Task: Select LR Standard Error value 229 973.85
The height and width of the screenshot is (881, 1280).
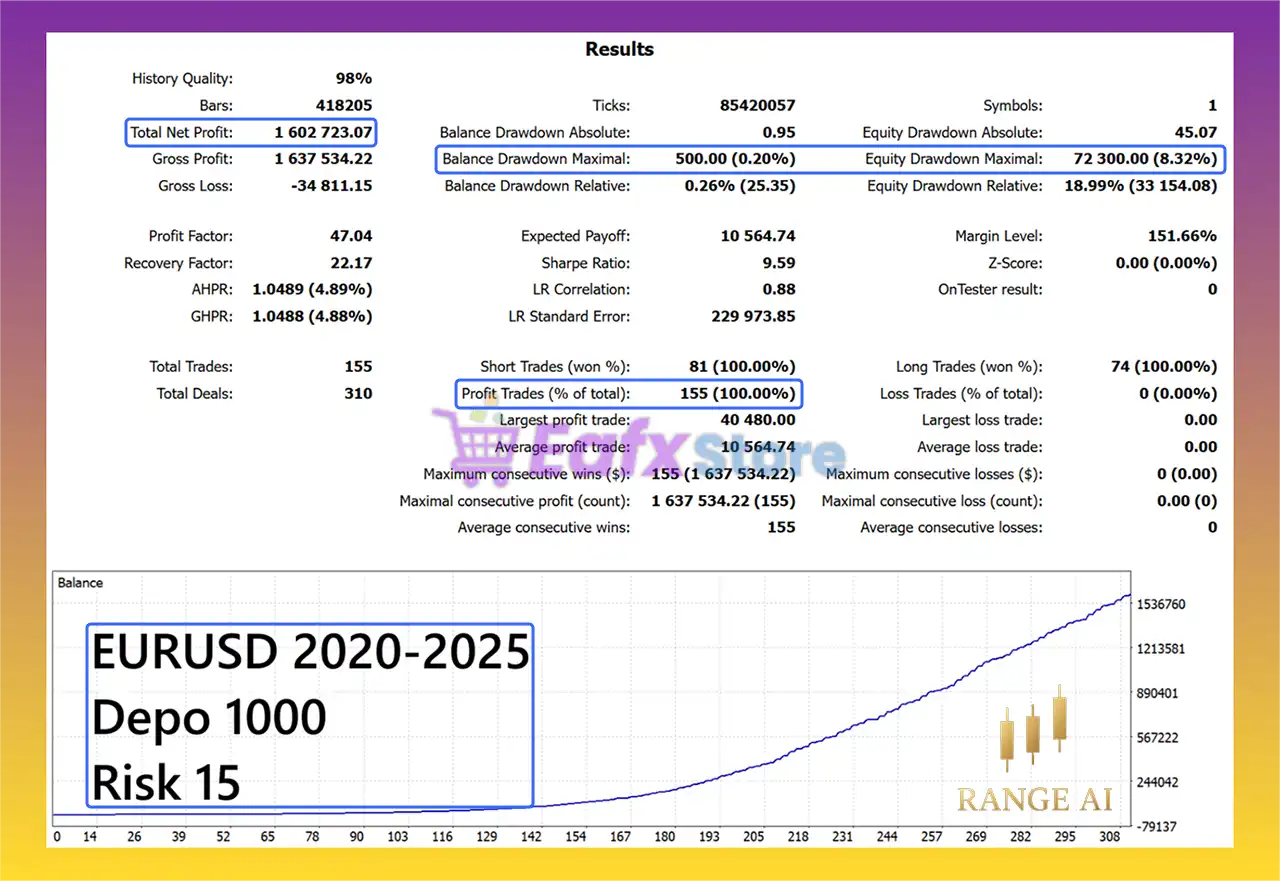Action: 751,316
